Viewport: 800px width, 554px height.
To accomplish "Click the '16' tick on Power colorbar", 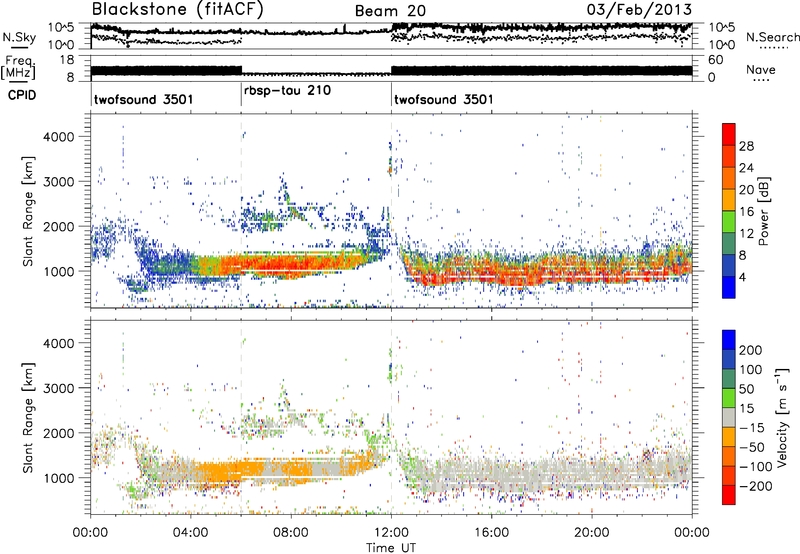I will click(746, 212).
